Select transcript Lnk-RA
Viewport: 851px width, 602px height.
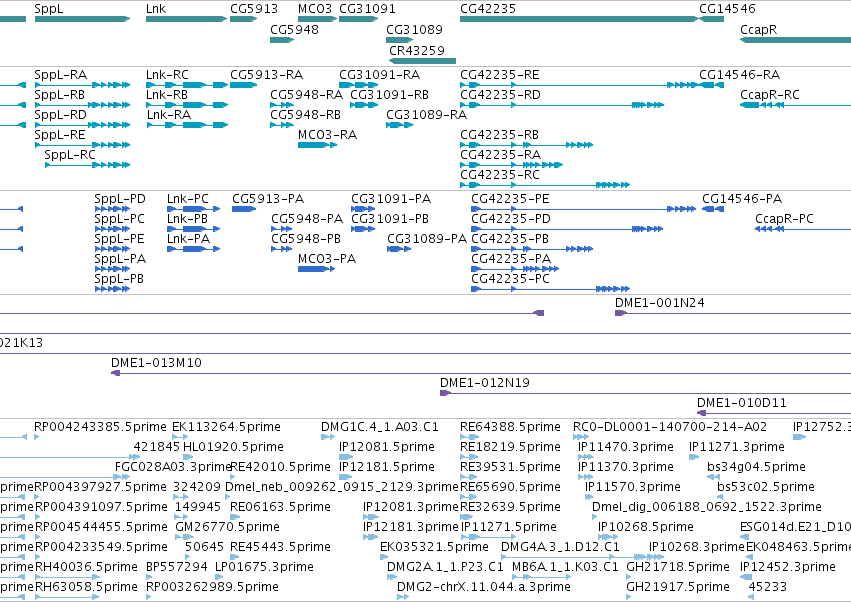(187, 125)
